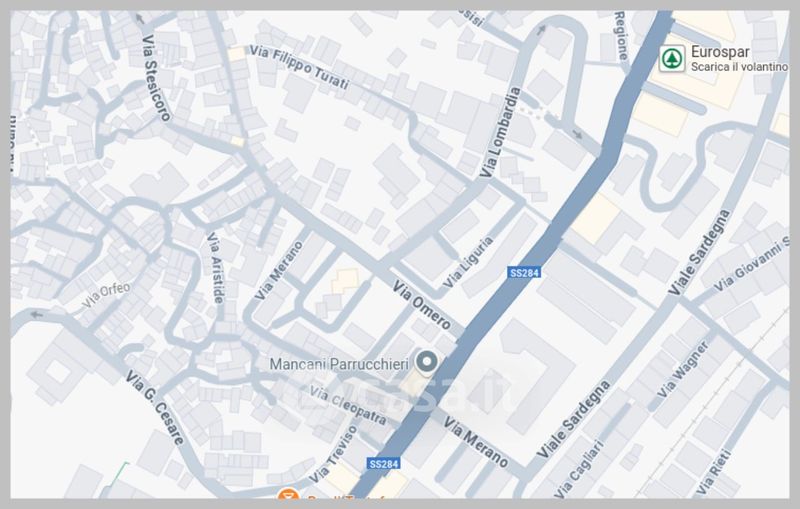Screen dimensions: 800x509
Task: Select the Via Aristide street label
Action: [215, 268]
